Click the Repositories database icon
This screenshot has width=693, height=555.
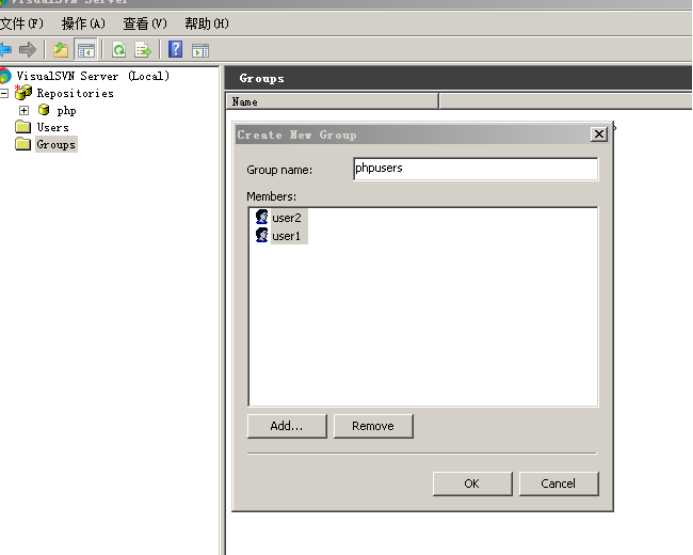[x=23, y=93]
